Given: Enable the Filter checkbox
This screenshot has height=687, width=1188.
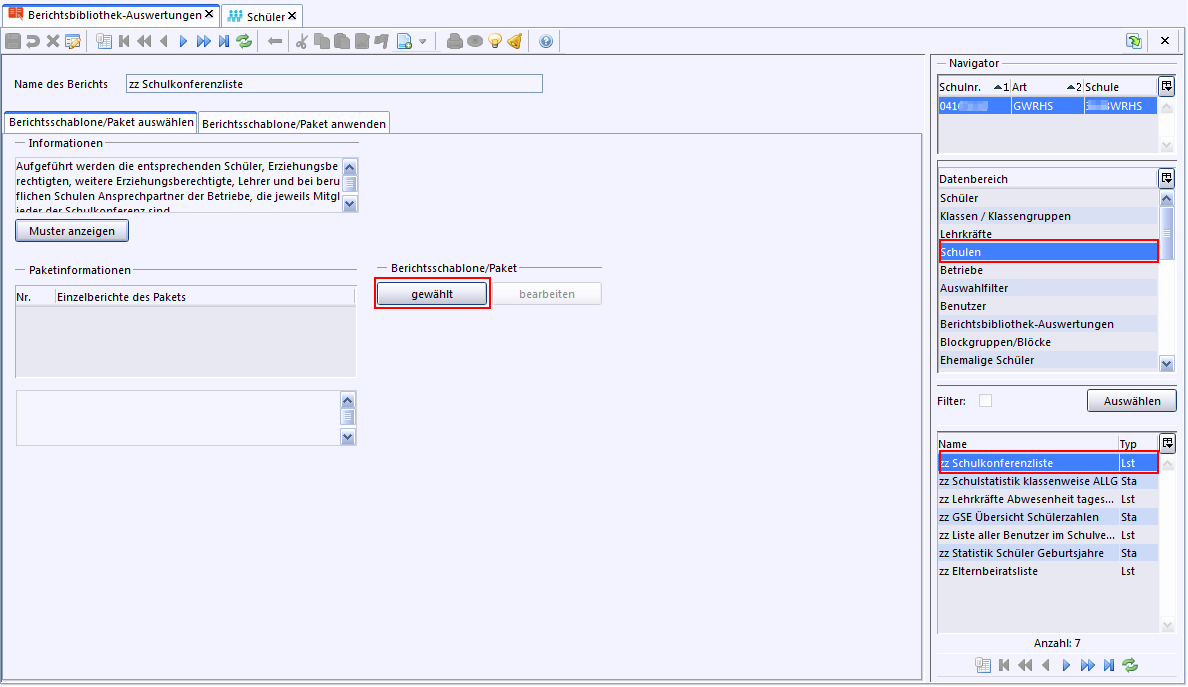Looking at the screenshot, I should click(x=985, y=401).
